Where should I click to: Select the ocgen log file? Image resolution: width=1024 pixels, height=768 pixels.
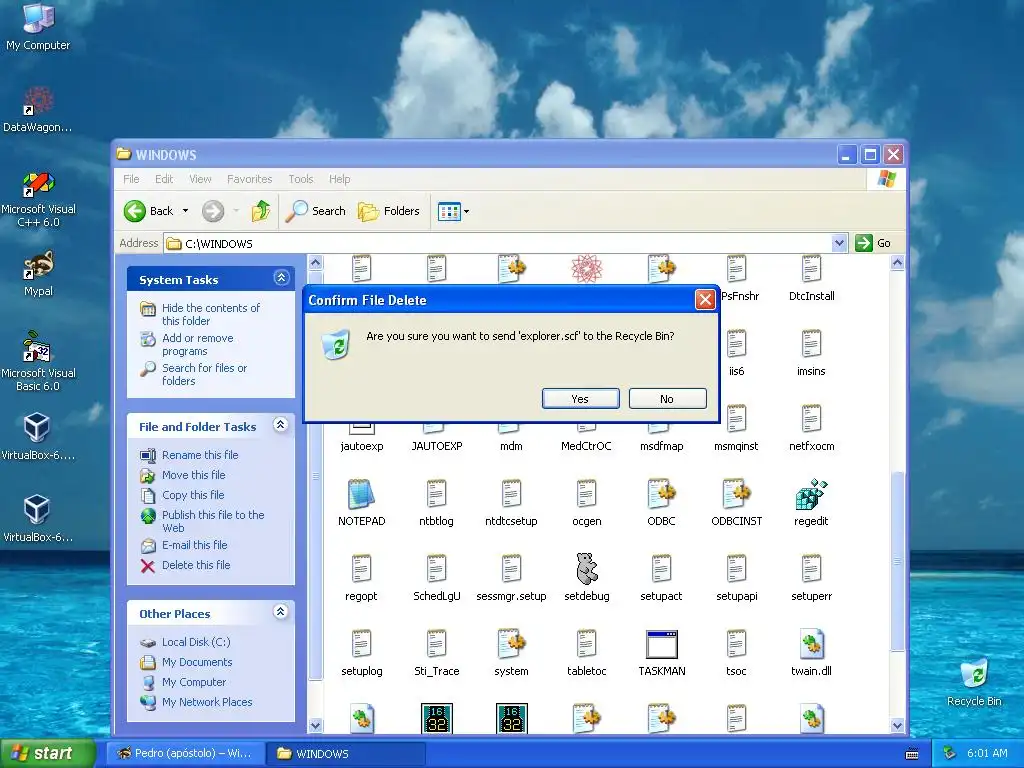tap(586, 494)
